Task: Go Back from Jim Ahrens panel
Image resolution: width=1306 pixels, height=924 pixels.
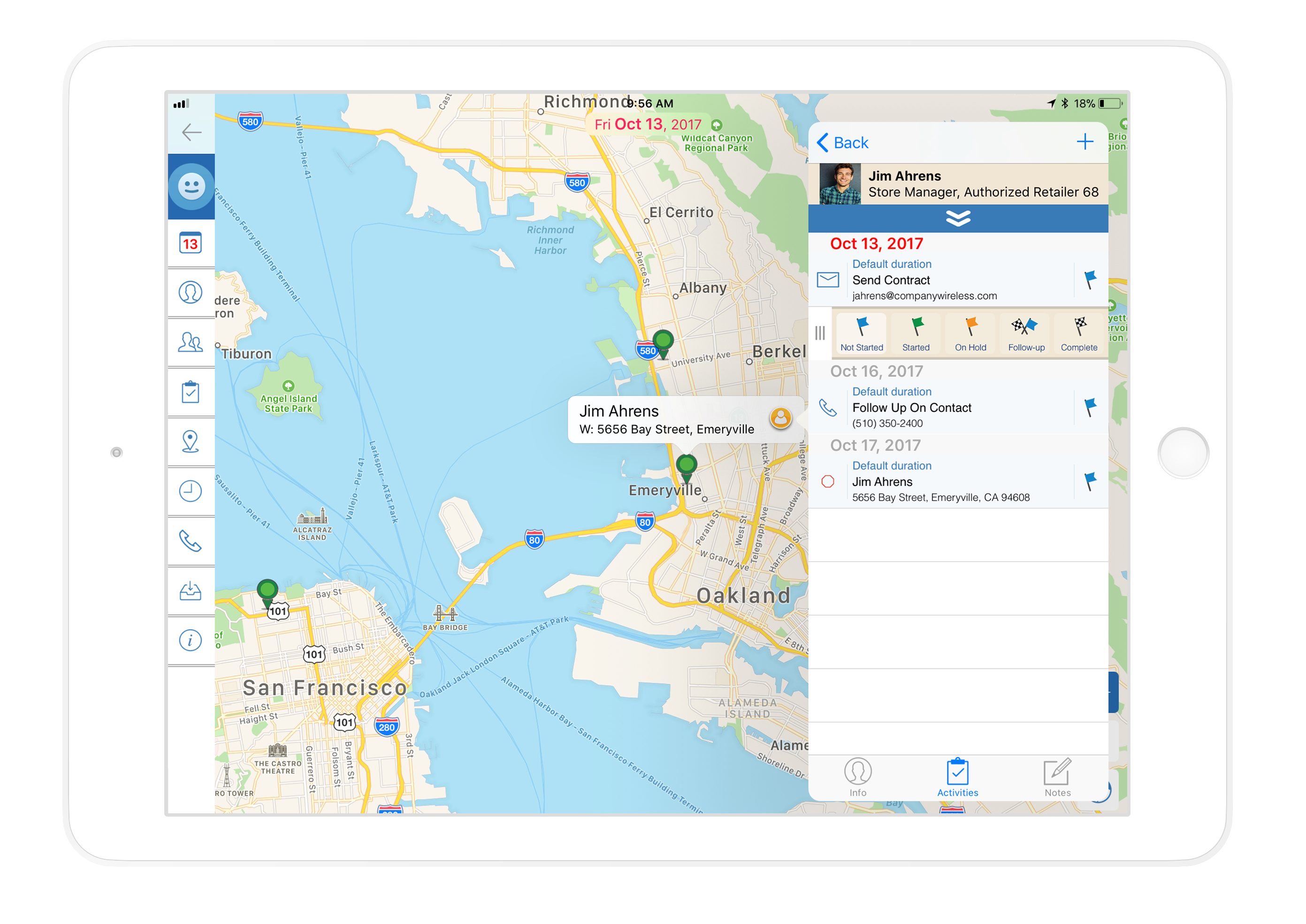Action: coord(842,142)
